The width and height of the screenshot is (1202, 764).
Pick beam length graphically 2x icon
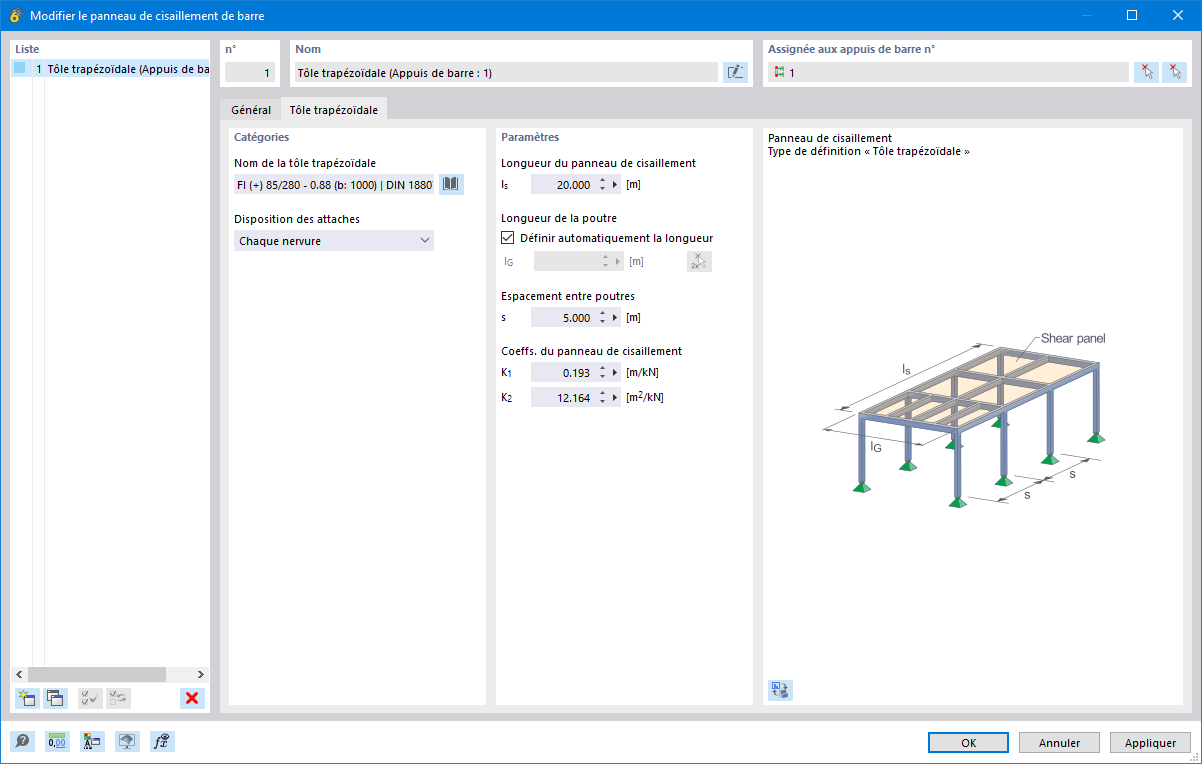tap(699, 261)
